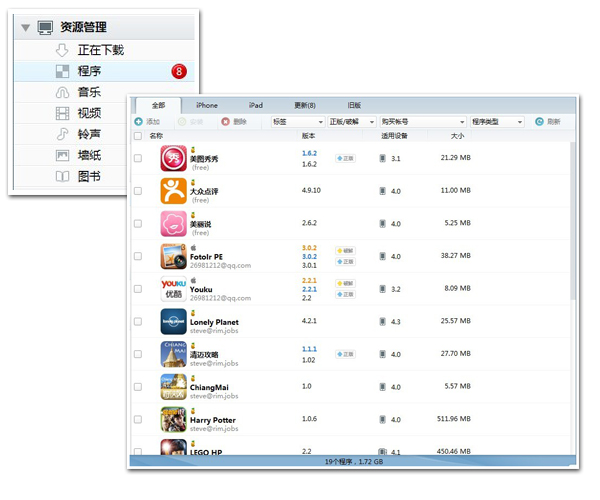600x500 pixels.
Task: Click the 正版 tag on 清迈攻略 row
Action: click(346, 354)
